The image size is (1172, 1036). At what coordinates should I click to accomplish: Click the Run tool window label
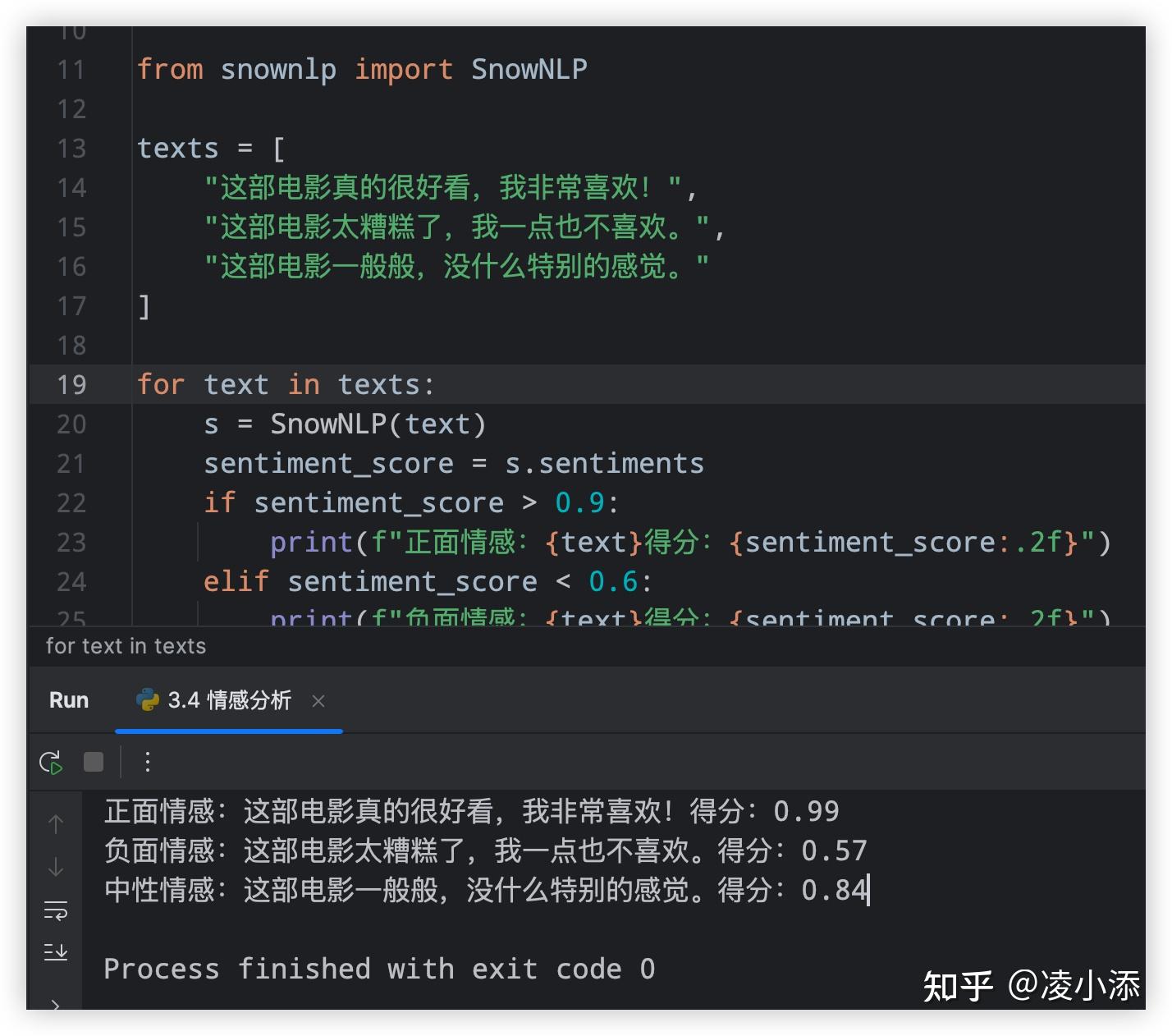tap(68, 700)
